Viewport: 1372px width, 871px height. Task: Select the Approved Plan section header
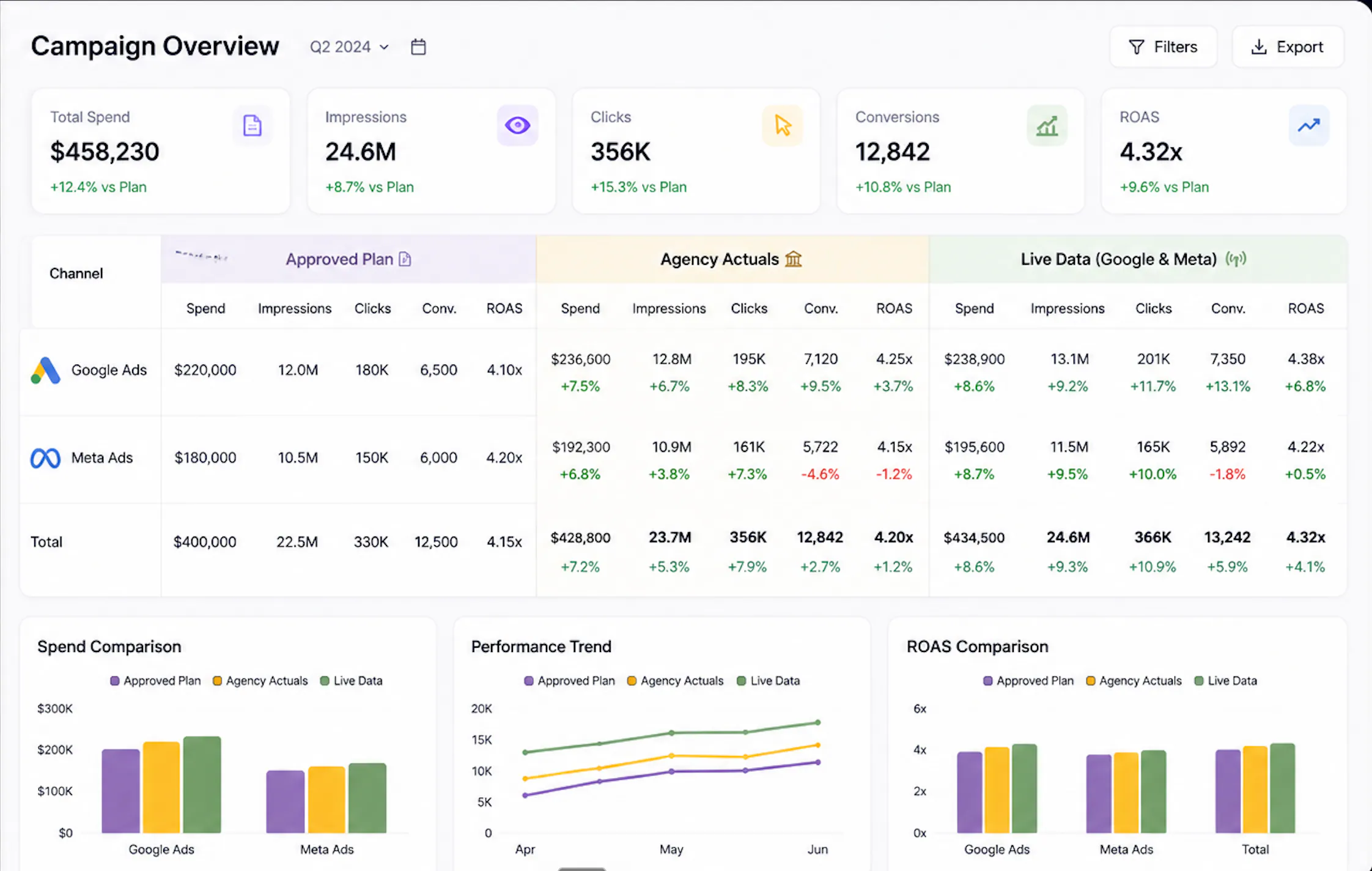349,259
